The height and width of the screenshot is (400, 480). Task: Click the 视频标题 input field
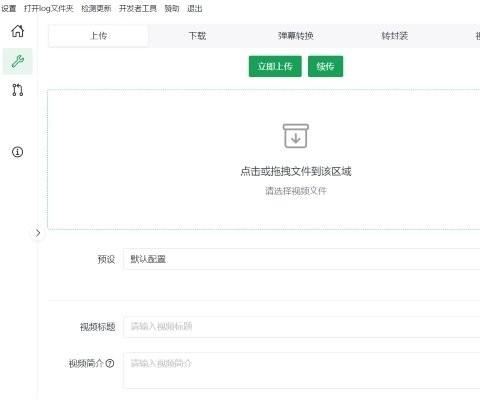tap(302, 327)
